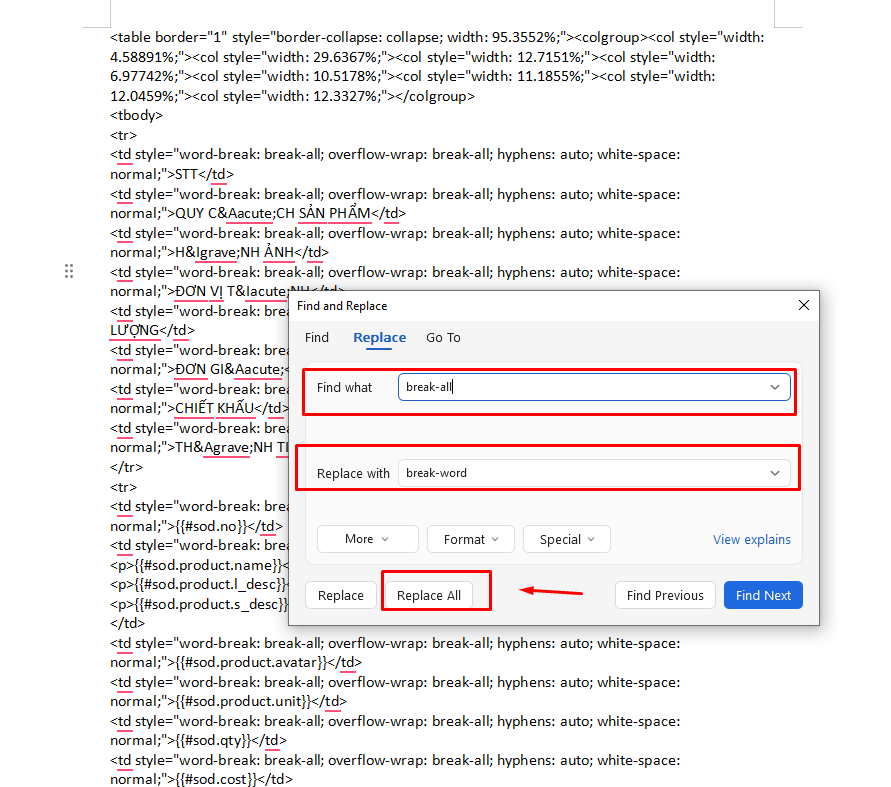891x787 pixels.
Task: Click into the Find what text field
Action: pyautogui.click(x=580, y=387)
